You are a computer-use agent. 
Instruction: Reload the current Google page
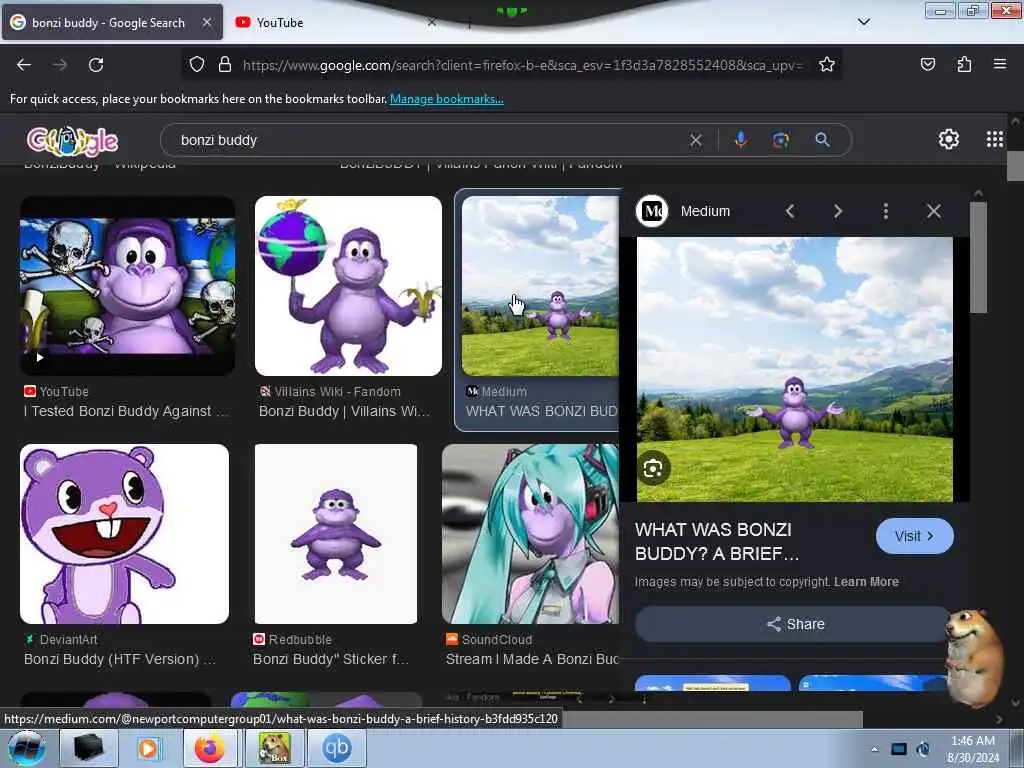[96, 65]
